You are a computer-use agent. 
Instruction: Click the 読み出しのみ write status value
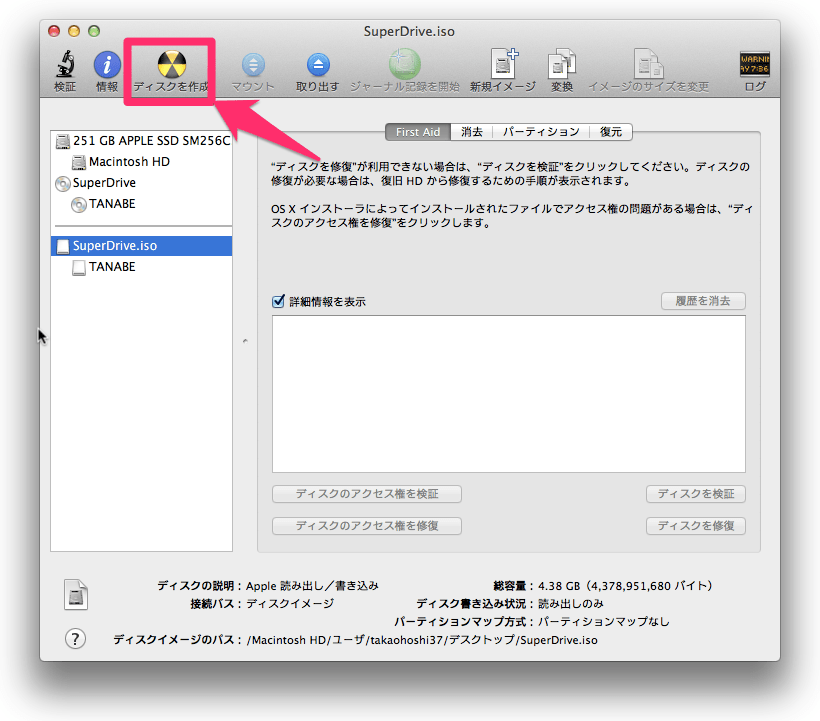pyautogui.click(x=571, y=604)
